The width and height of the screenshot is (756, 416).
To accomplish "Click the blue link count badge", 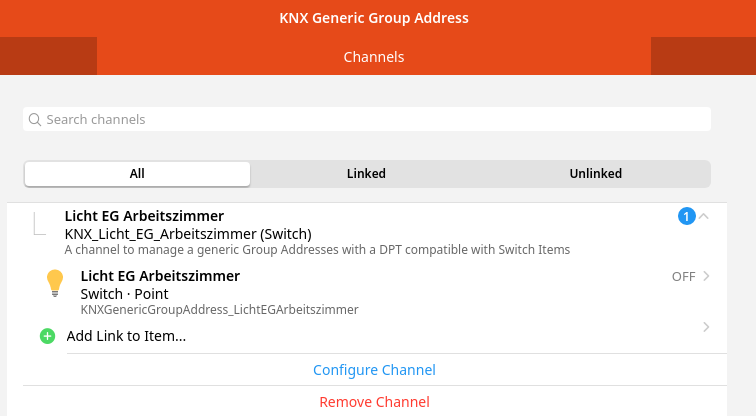I will click(686, 216).
